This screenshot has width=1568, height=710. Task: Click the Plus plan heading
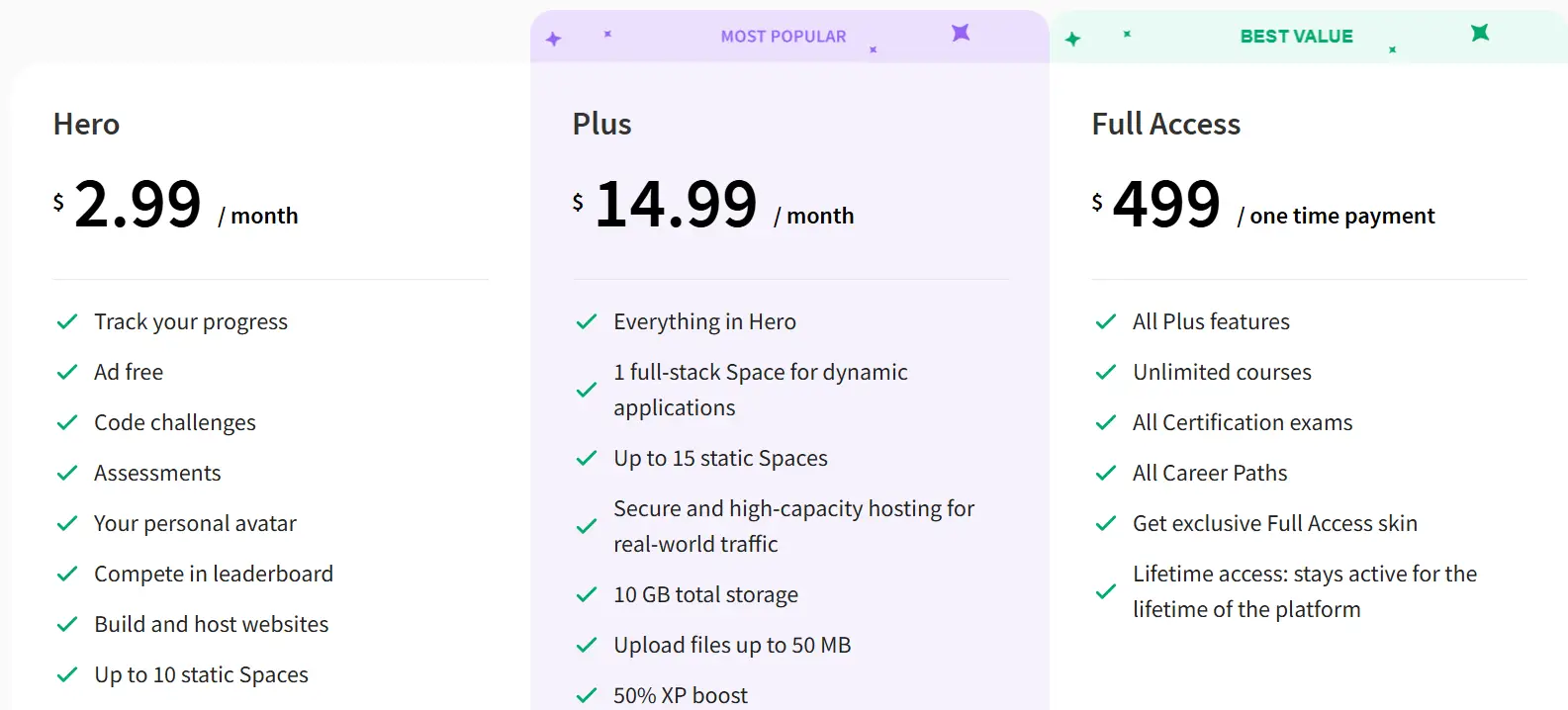pos(601,125)
